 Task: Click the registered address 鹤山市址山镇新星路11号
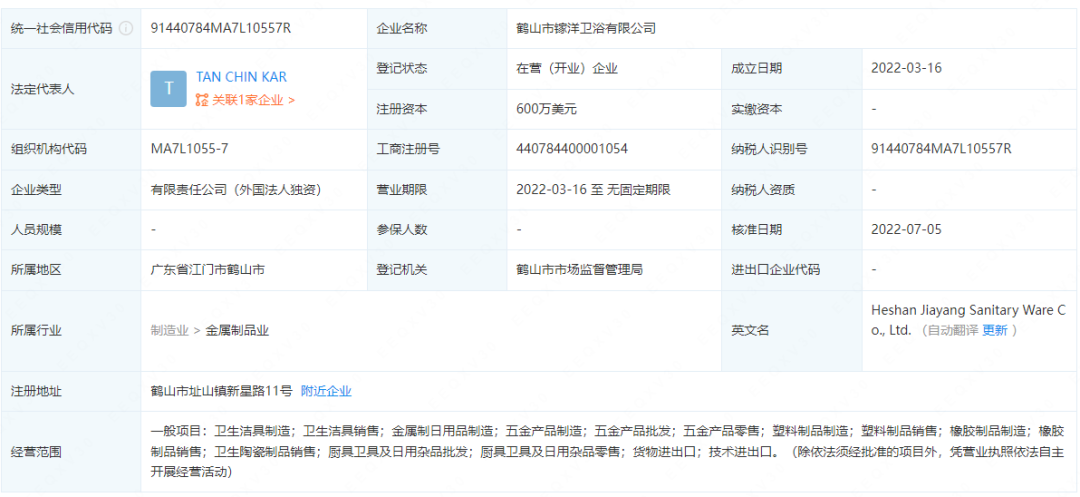click(x=221, y=391)
